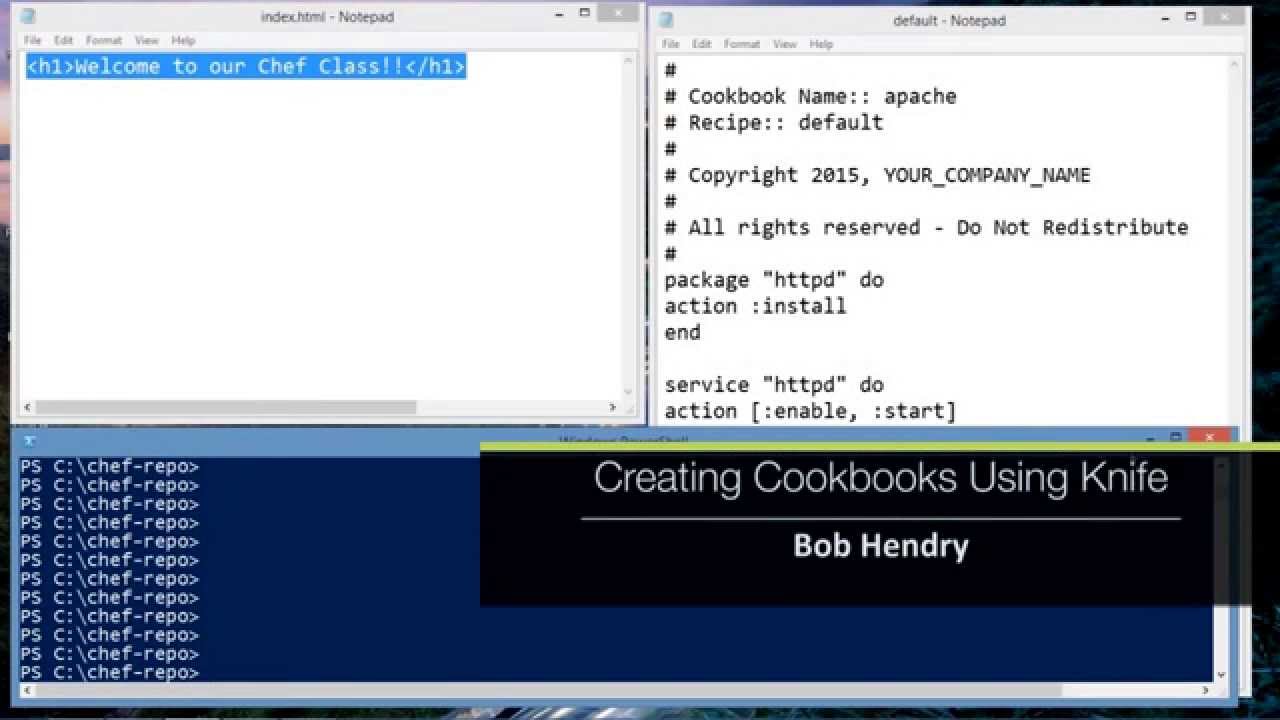The height and width of the screenshot is (720, 1280).
Task: Click up arrow of index.html vertical scrollbar
Action: (x=628, y=59)
